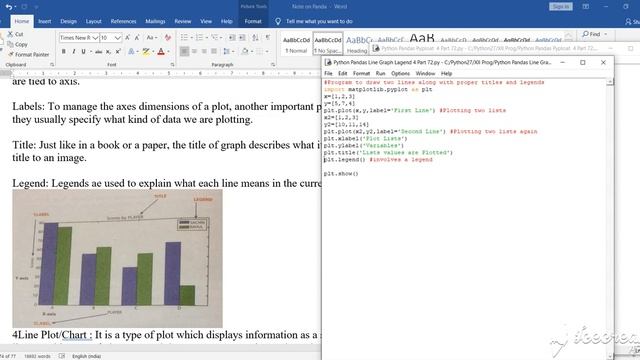Shrink the font size with the smaller A icon
Image resolution: width=640 pixels, height=360 pixels.
coord(137,38)
